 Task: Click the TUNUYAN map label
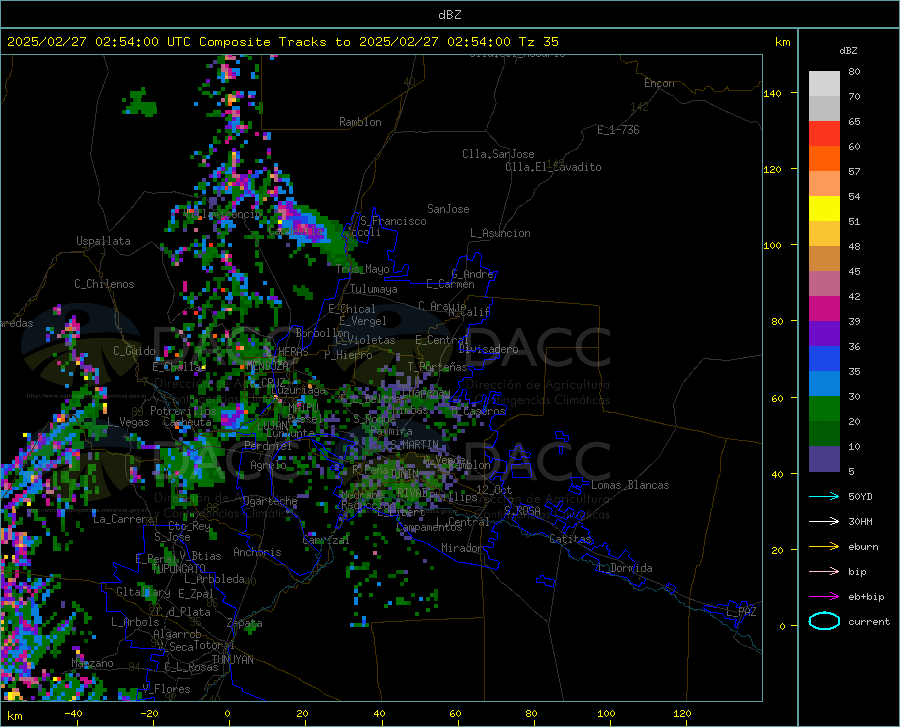232,660
